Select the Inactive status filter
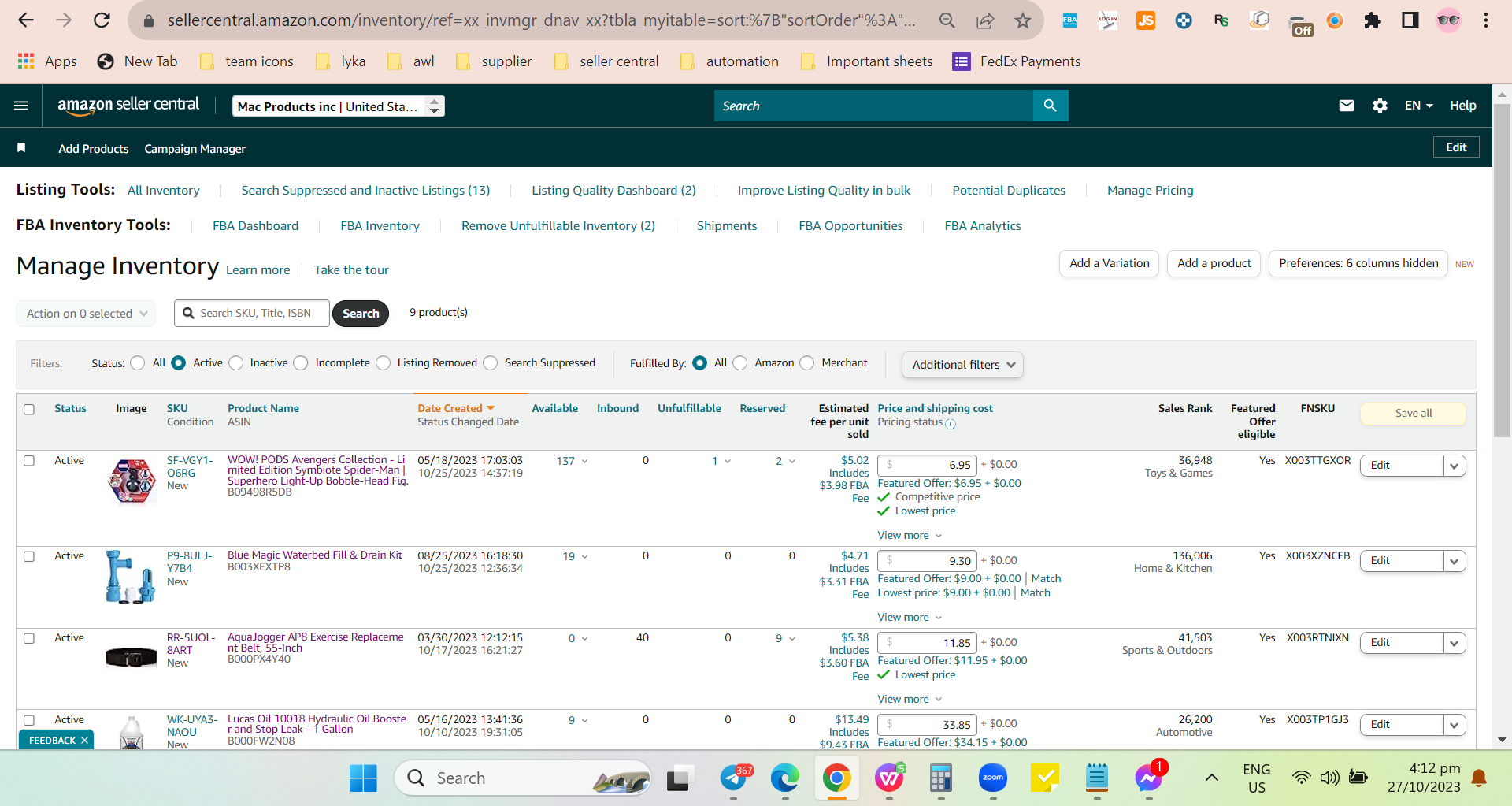The width and height of the screenshot is (1512, 806). (235, 363)
